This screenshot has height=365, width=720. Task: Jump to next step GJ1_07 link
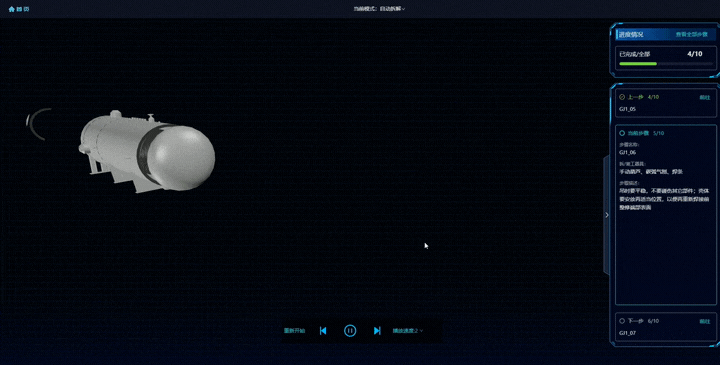coord(704,321)
